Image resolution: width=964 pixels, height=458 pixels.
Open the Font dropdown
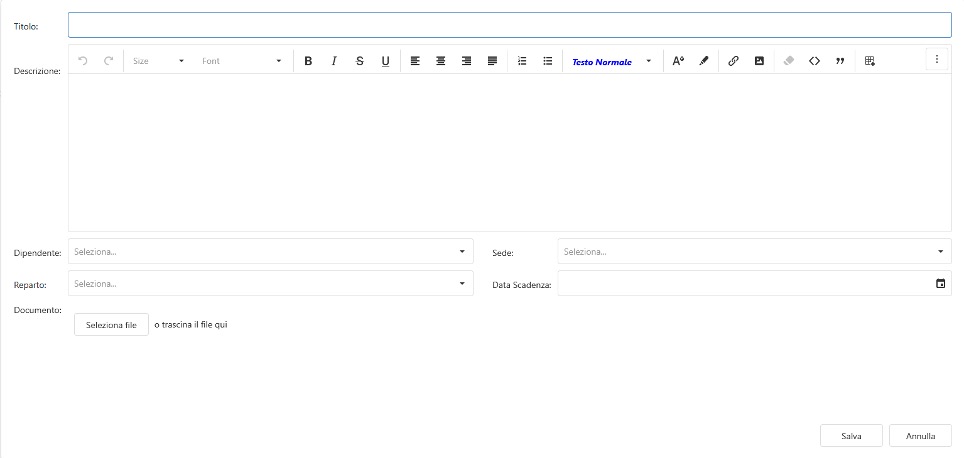(241, 61)
